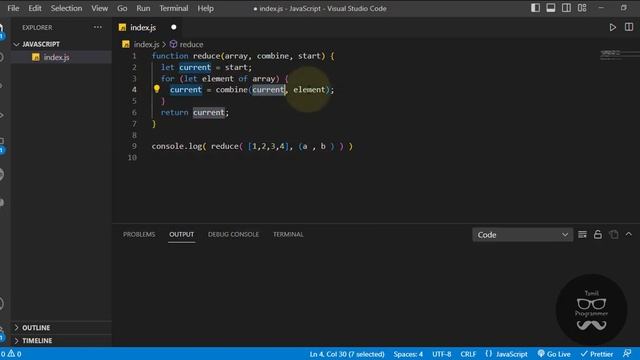The height and width of the screenshot is (360, 640).
Task: Start the Go Live server
Action: coord(554,354)
